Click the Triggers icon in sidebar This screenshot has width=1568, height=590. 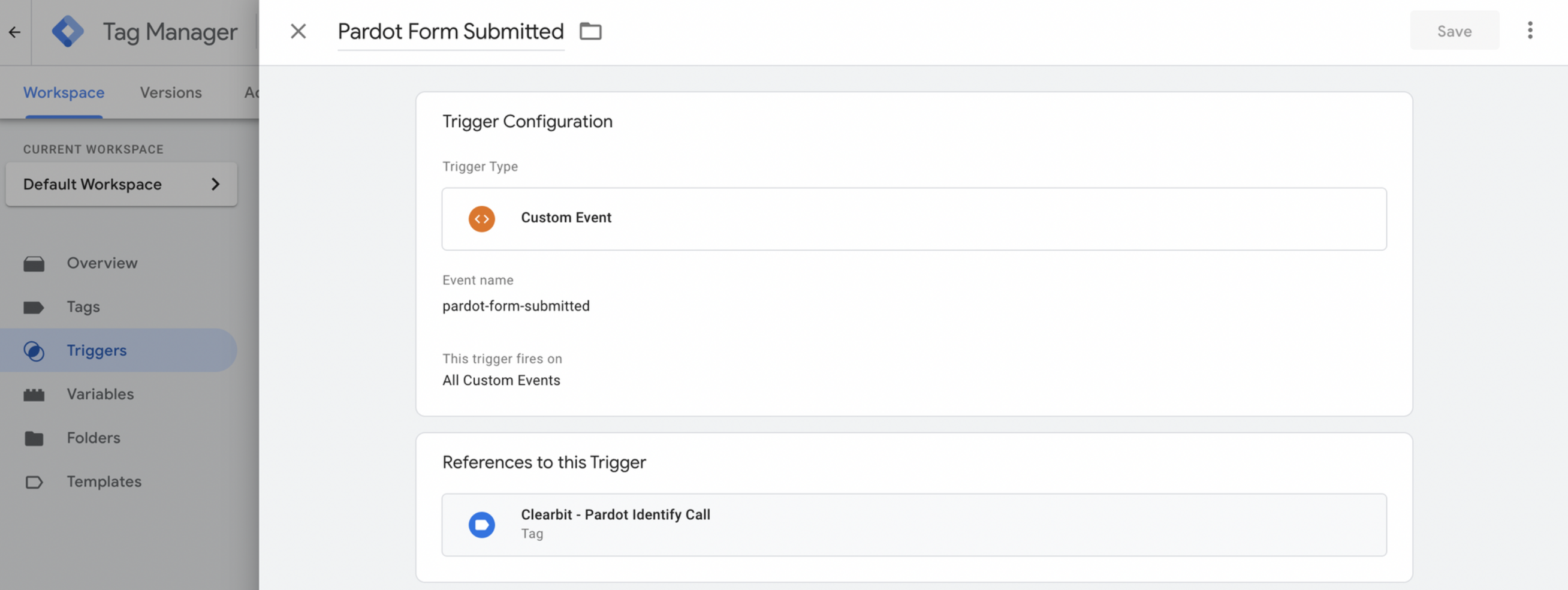tap(34, 351)
